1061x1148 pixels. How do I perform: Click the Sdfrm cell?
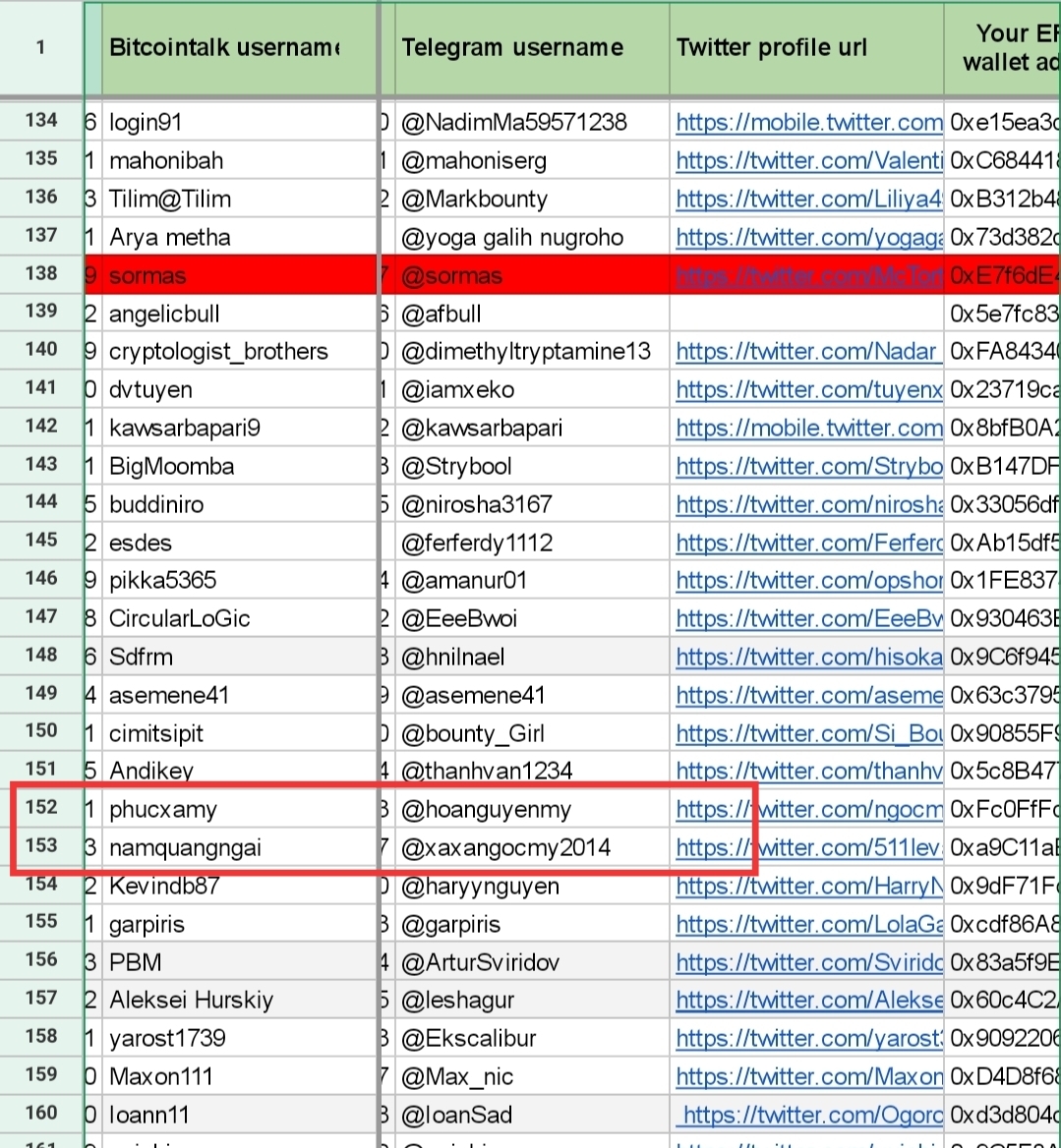[x=239, y=657]
